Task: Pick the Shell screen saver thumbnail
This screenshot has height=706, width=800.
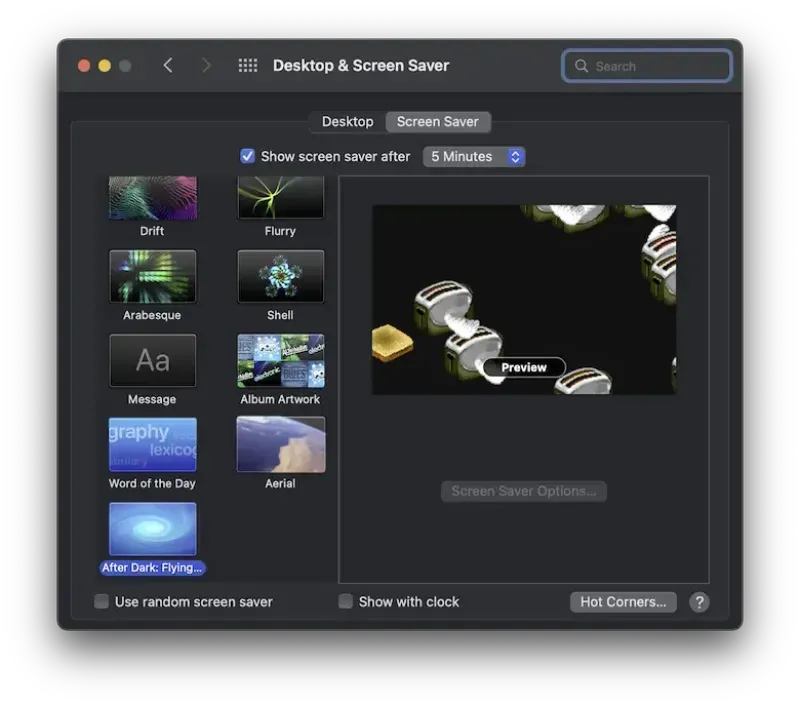Action: (281, 276)
